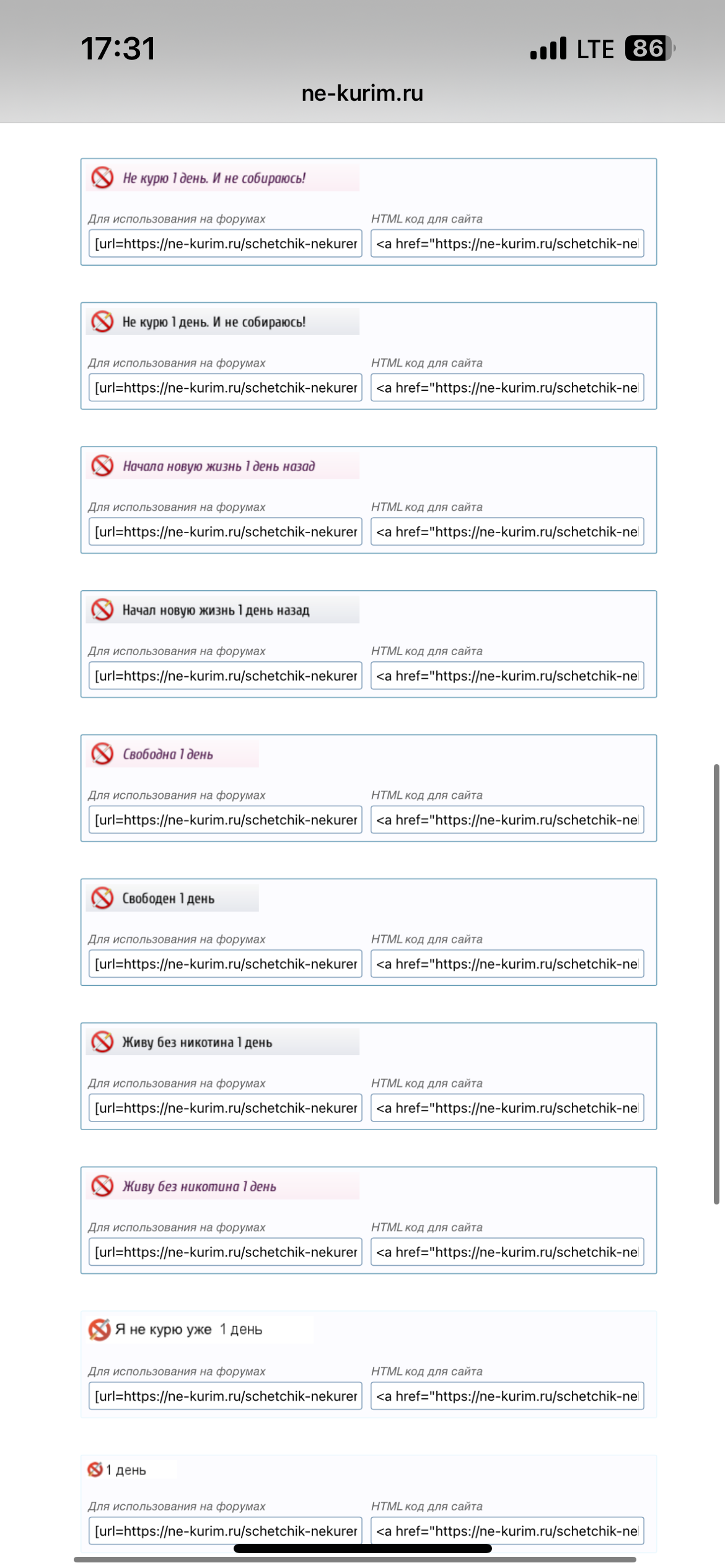This screenshot has width=725, height=1568.
Task: Select HTML code field under "Свободна 1 день"
Action: [507, 819]
